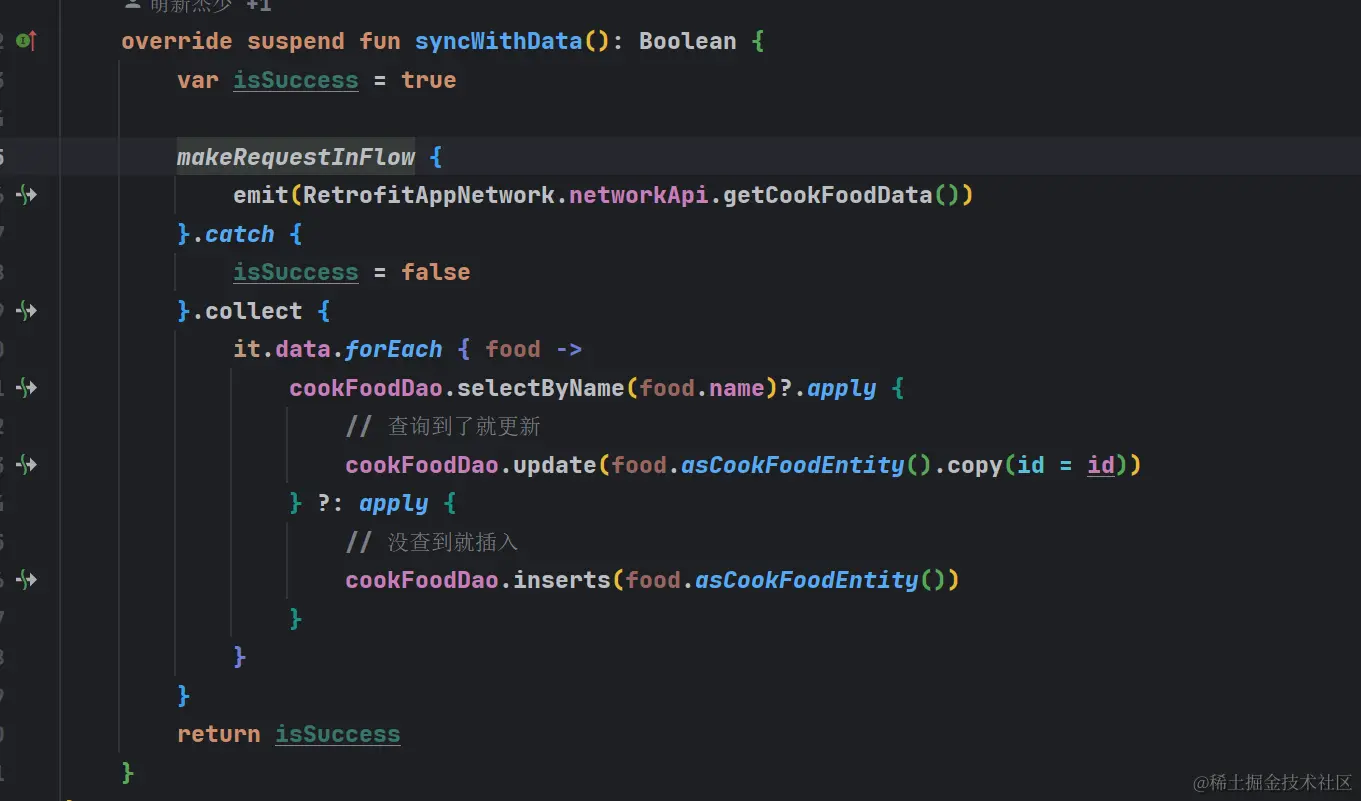
Task: Click isSuccess in the "= false" assignment
Action: coord(296,272)
